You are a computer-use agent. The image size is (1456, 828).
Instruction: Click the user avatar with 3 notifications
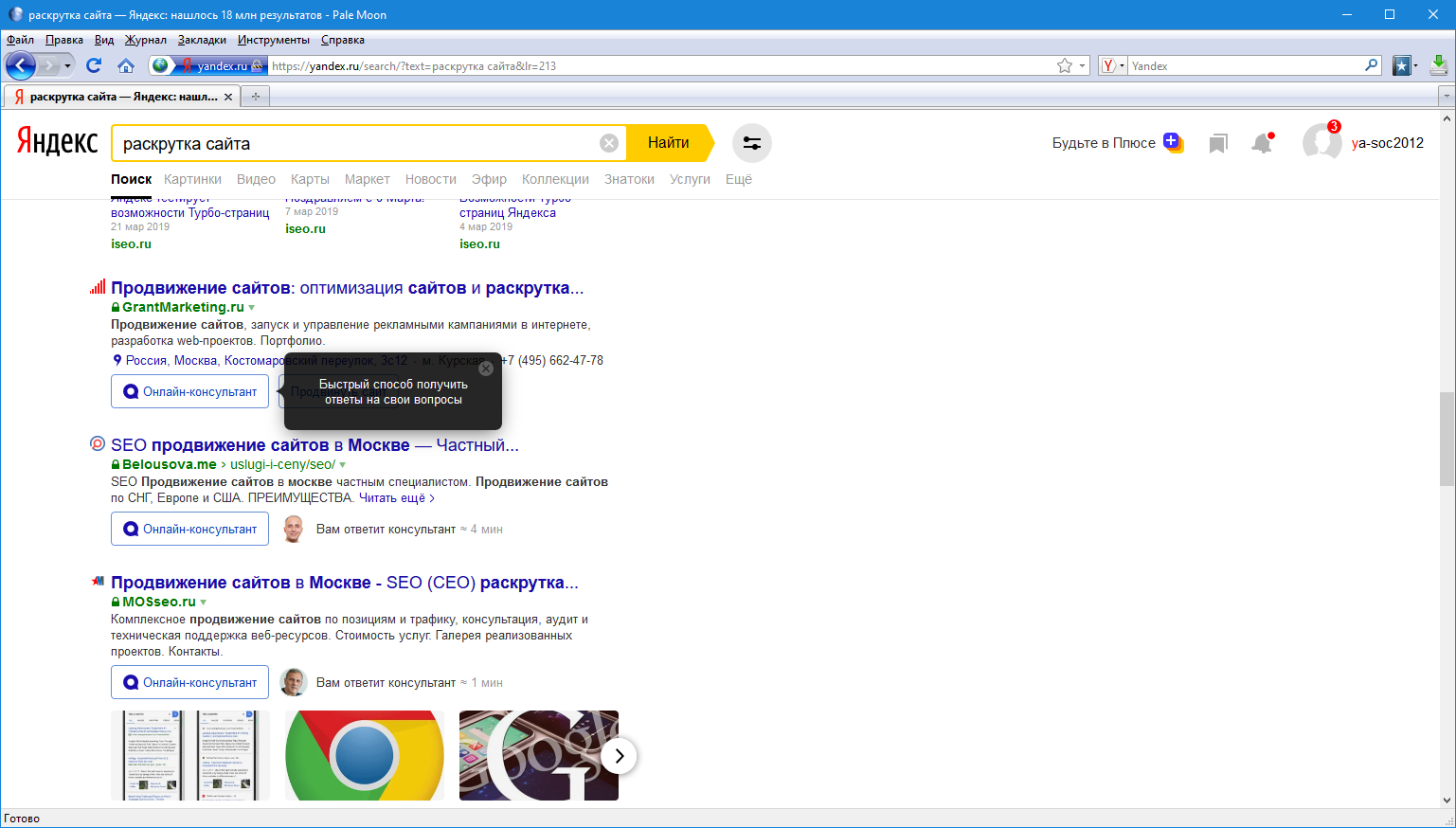(x=1321, y=142)
